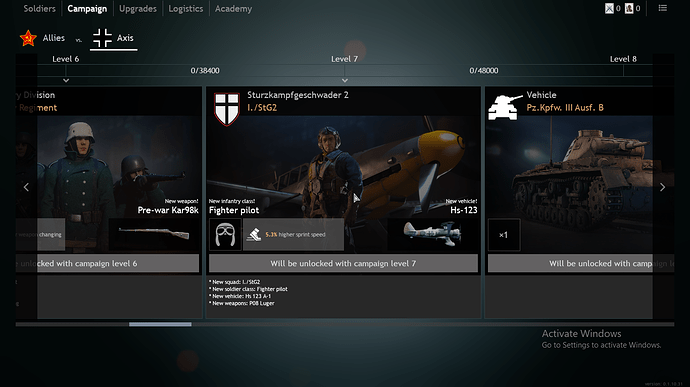The image size is (690, 387).
Task: Click the 'Fighter pilot' class heading
Action: (x=234, y=210)
